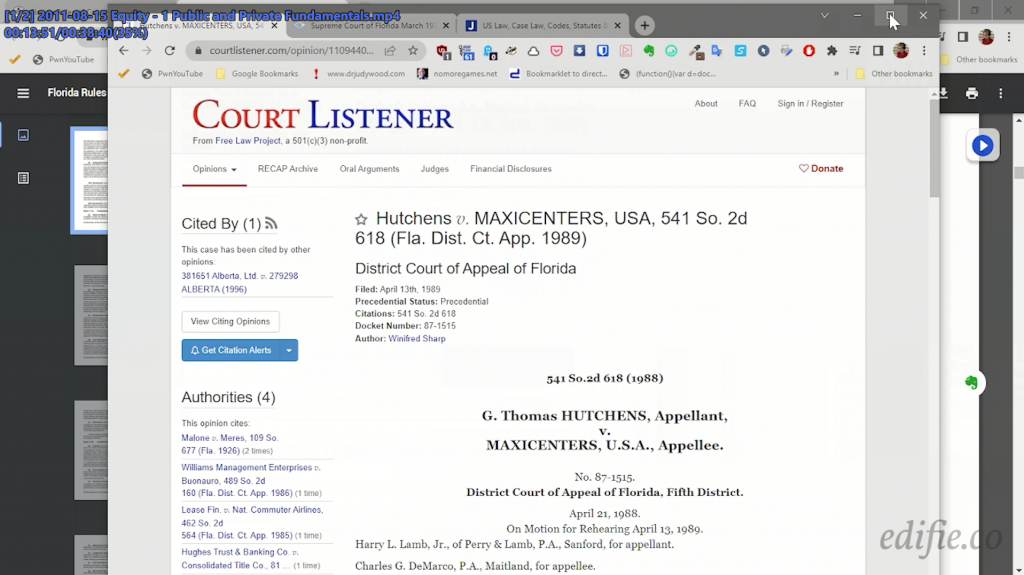Viewport: 1024px width, 575px height.
Task: Open the tab search chevron in title bar
Action: click(x=825, y=15)
